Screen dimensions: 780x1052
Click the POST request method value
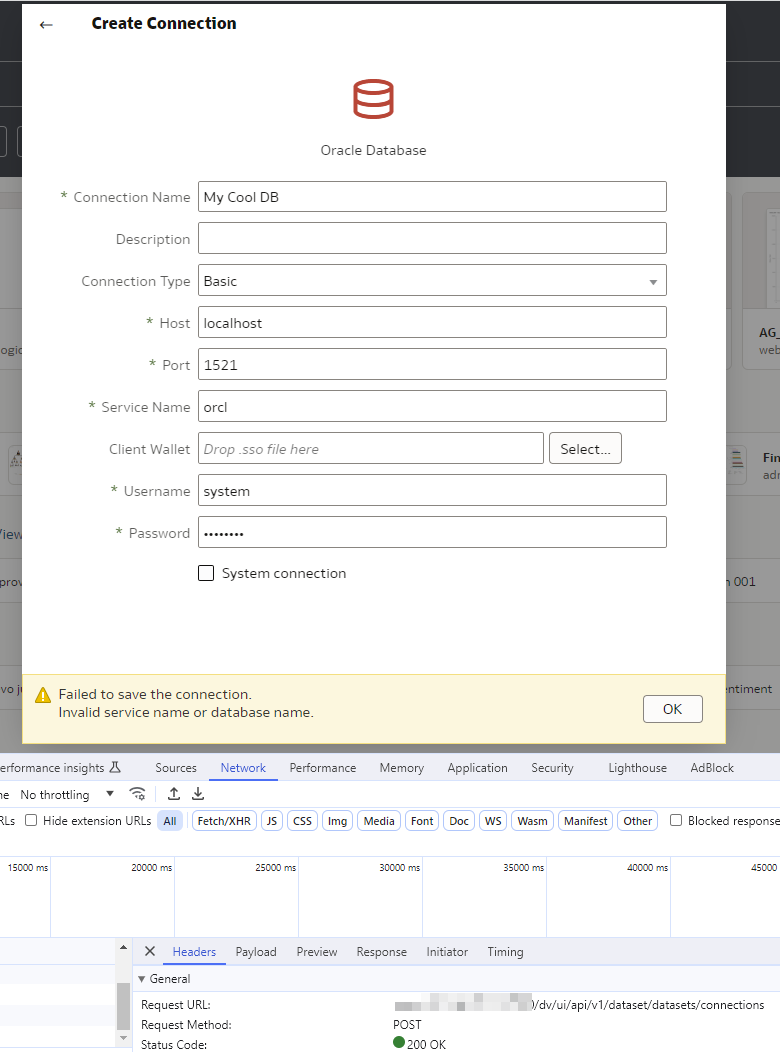click(x=407, y=1024)
